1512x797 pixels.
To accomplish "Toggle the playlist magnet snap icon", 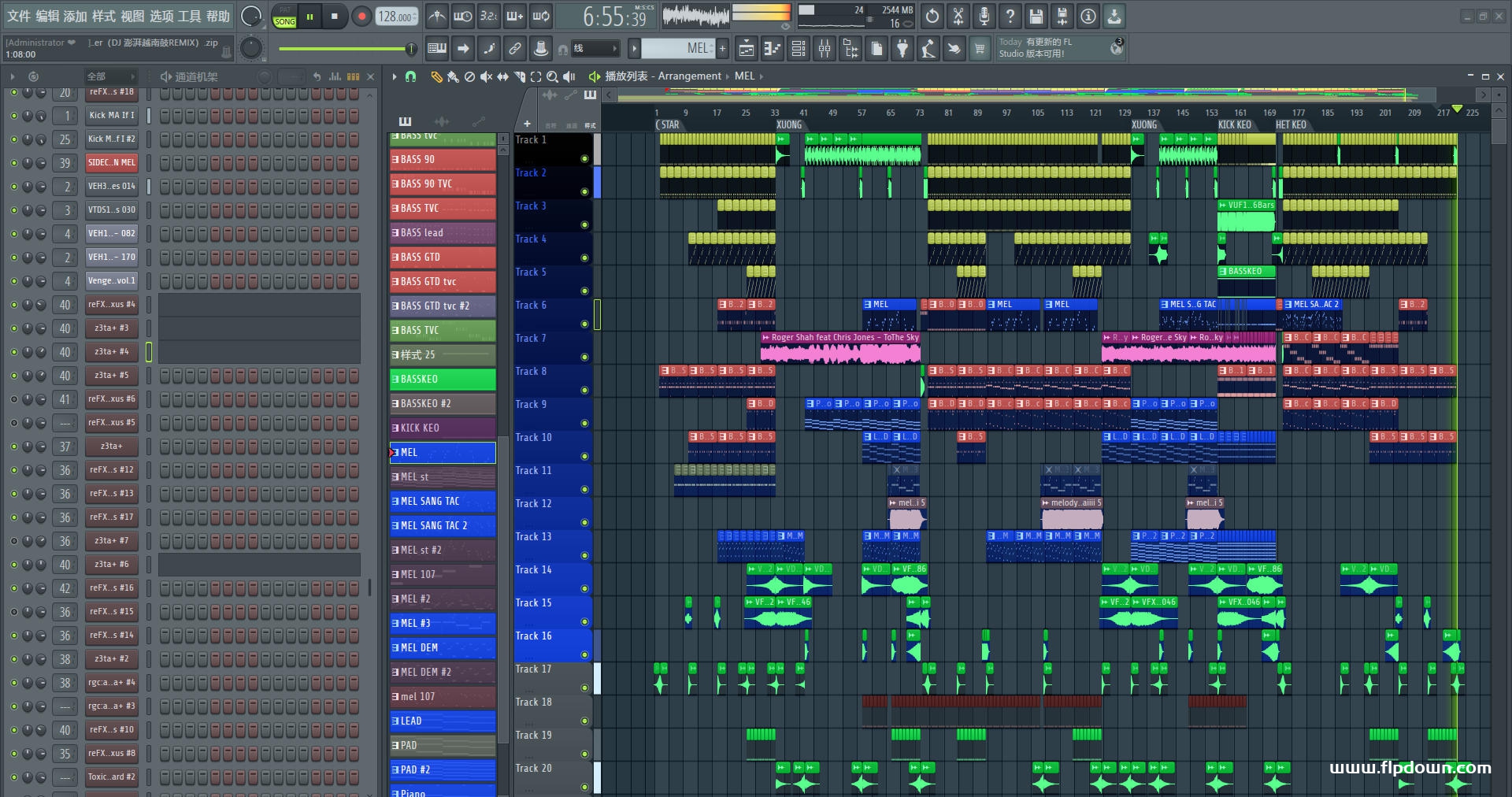I will [410, 76].
